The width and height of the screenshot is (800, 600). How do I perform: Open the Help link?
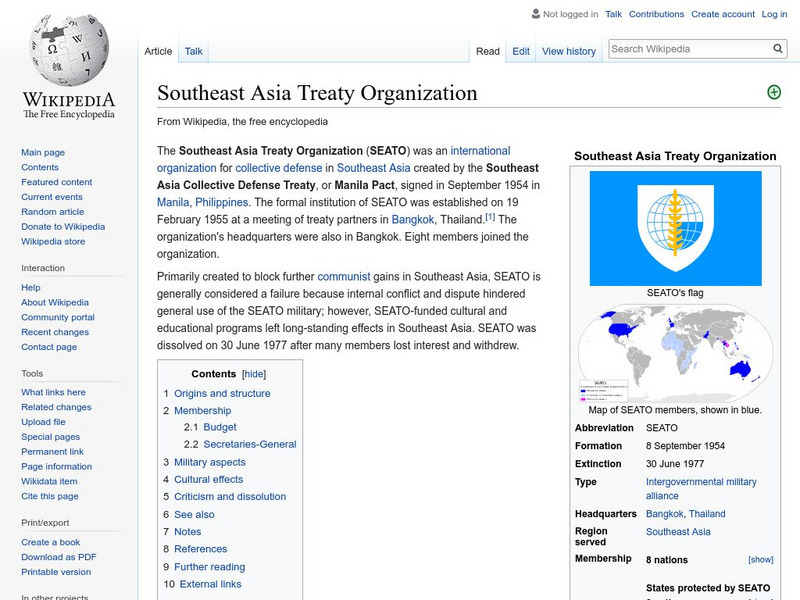pyautogui.click(x=31, y=287)
